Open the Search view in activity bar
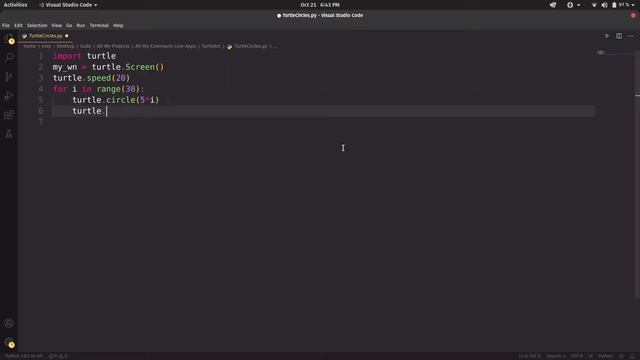This screenshot has width=640, height=360. tap(9, 58)
